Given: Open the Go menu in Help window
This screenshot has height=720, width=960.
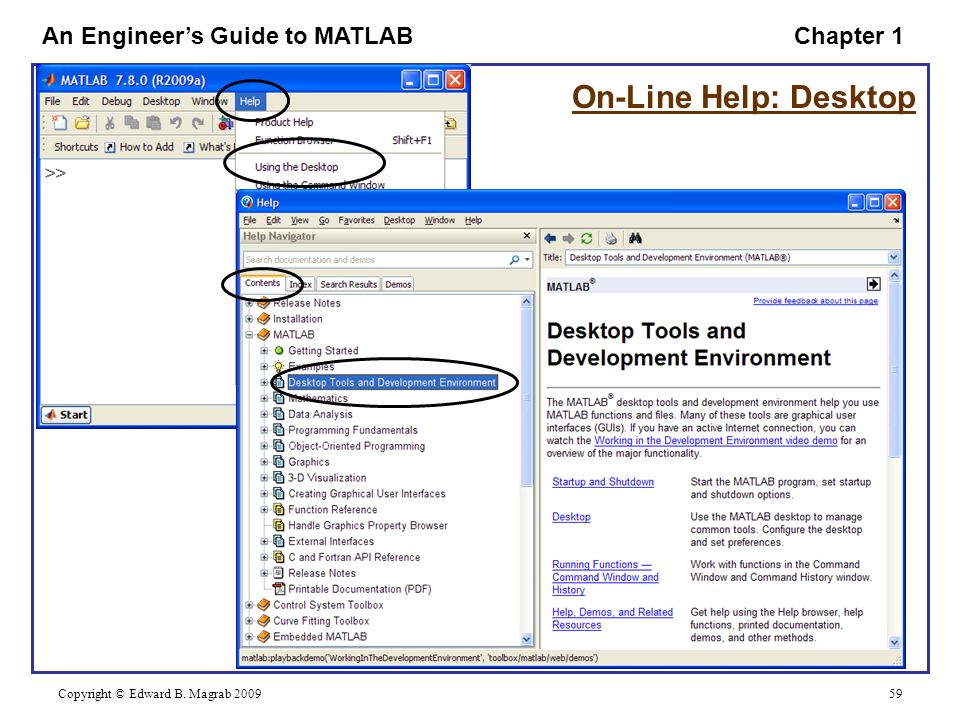Looking at the screenshot, I should [324, 220].
